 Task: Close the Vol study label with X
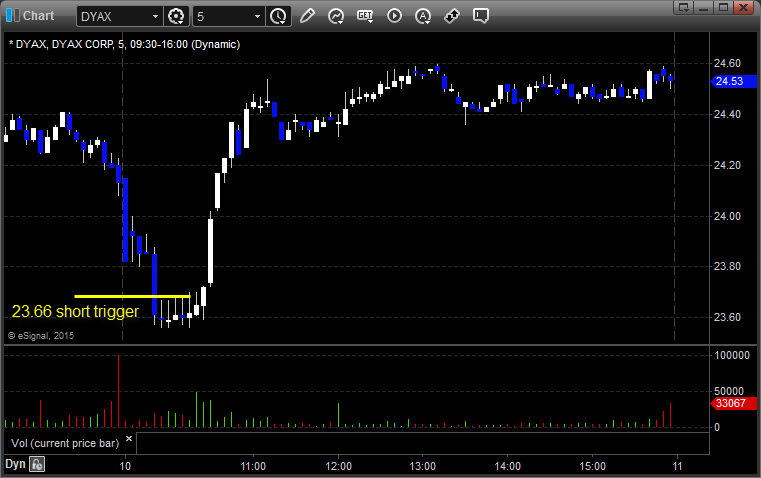click(129, 439)
